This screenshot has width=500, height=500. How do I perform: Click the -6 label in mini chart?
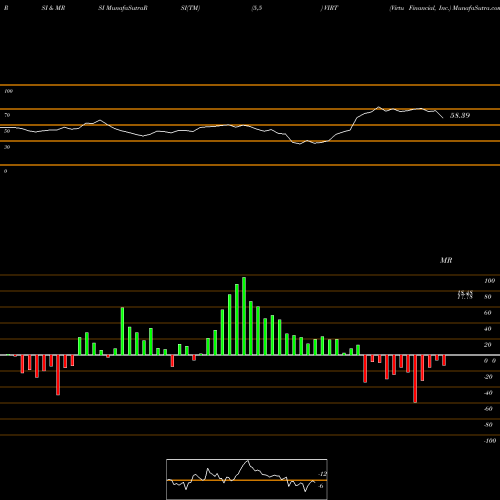tap(321, 486)
